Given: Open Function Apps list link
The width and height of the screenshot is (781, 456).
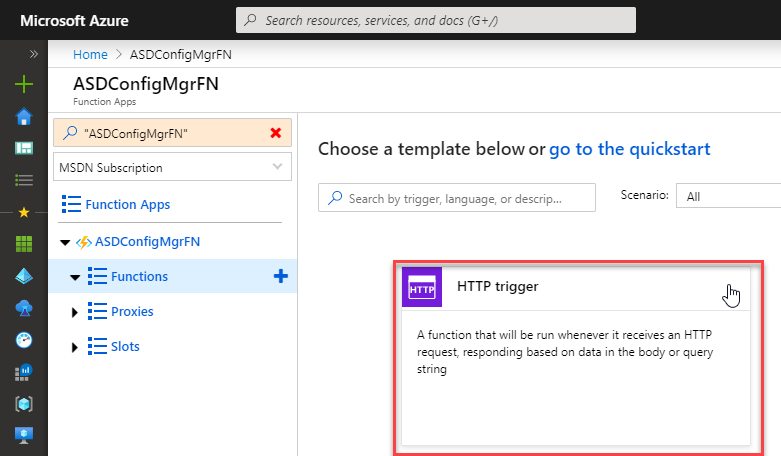Looking at the screenshot, I should [128, 205].
